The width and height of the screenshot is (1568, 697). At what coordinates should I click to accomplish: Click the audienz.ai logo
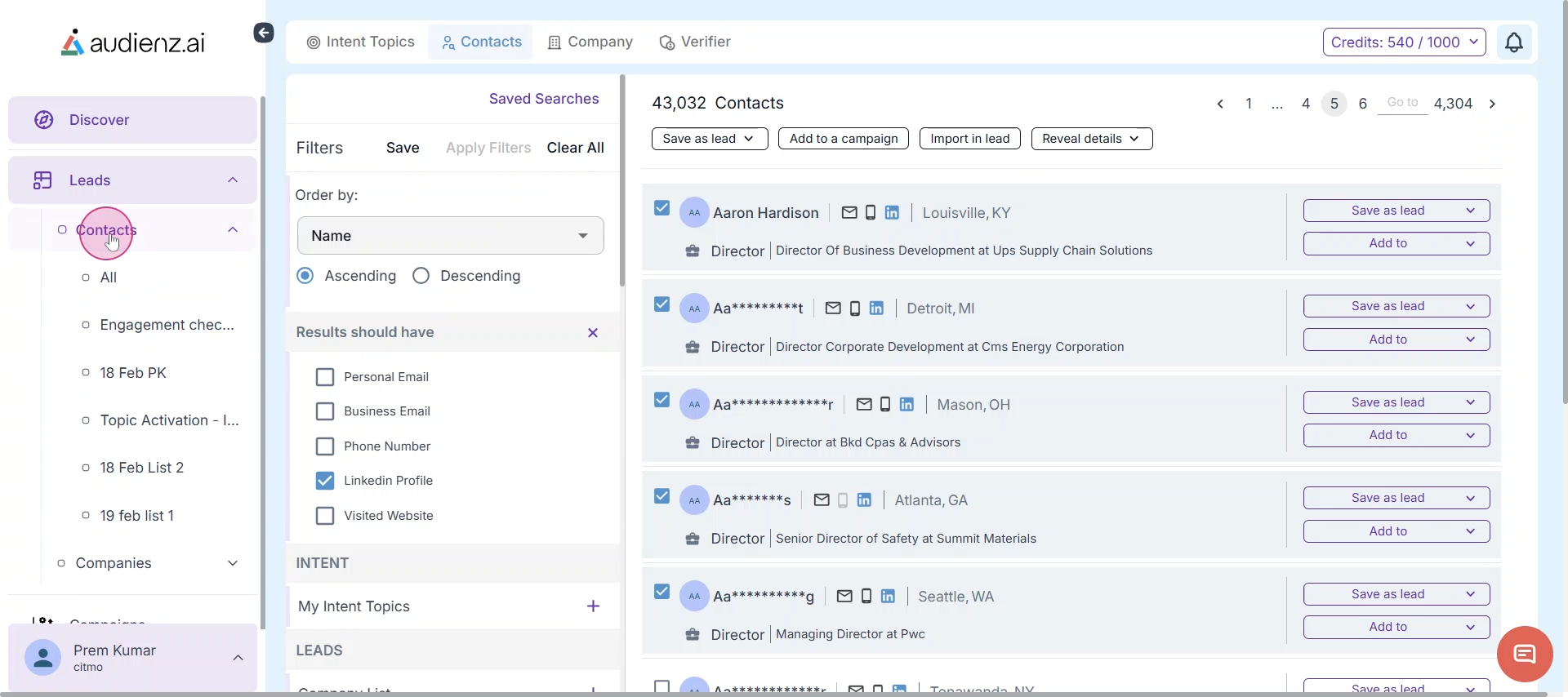pyautogui.click(x=133, y=42)
